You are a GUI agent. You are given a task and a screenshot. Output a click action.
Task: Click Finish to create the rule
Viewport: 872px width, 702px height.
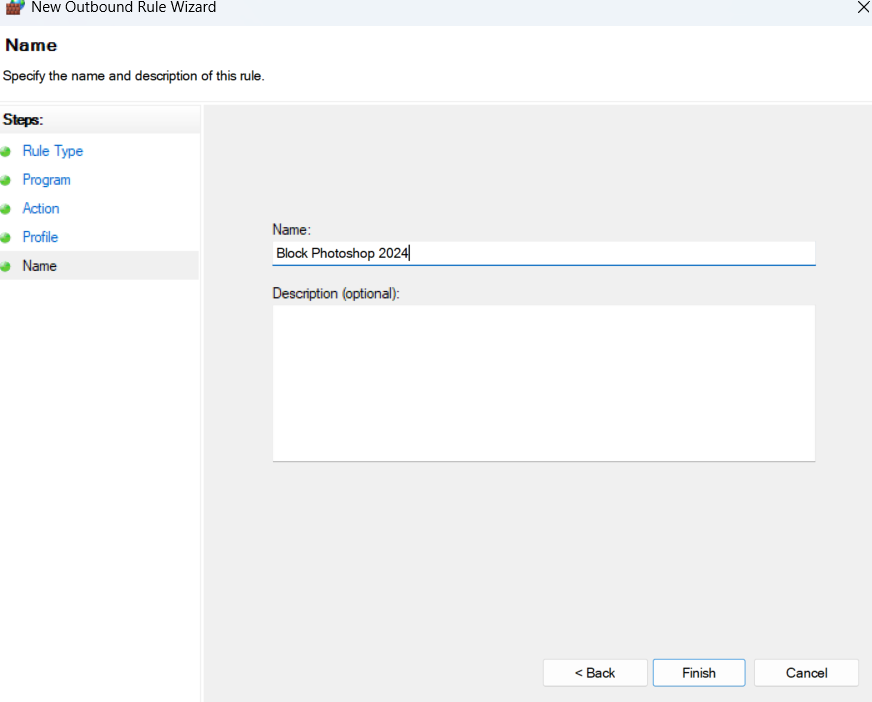pos(698,673)
